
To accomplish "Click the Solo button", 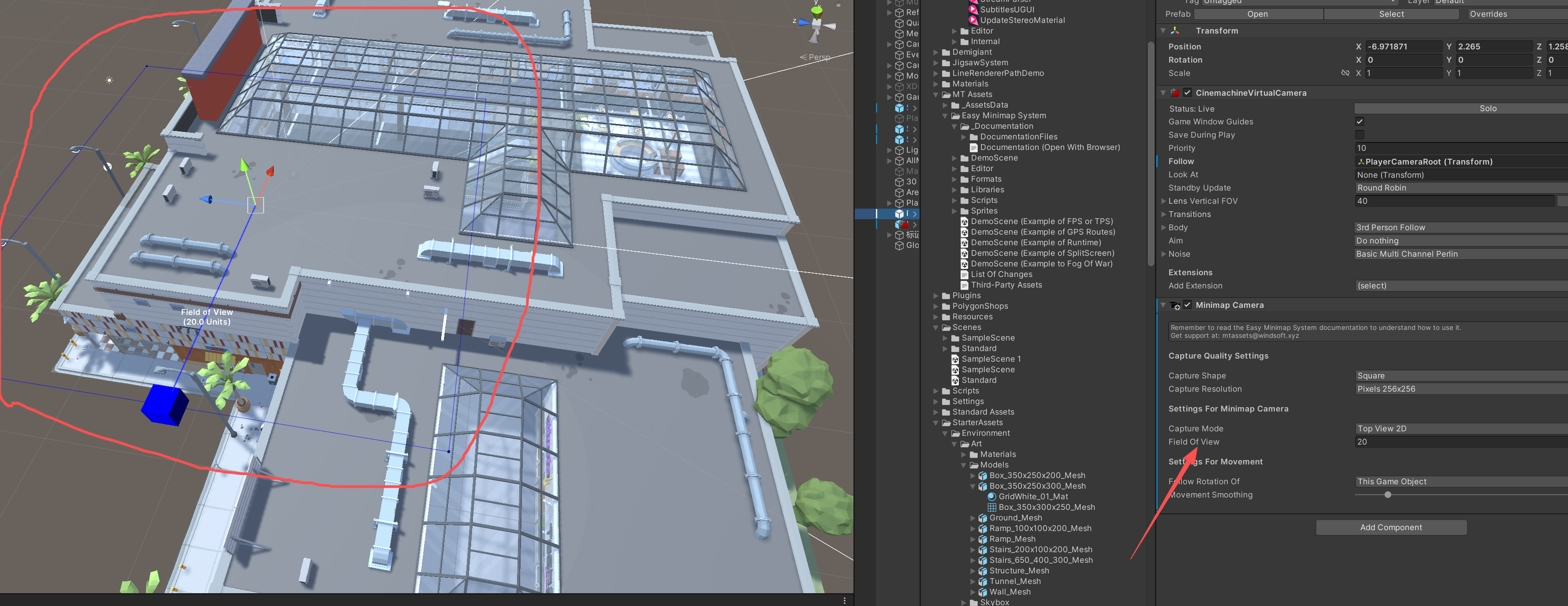I will coord(1488,108).
